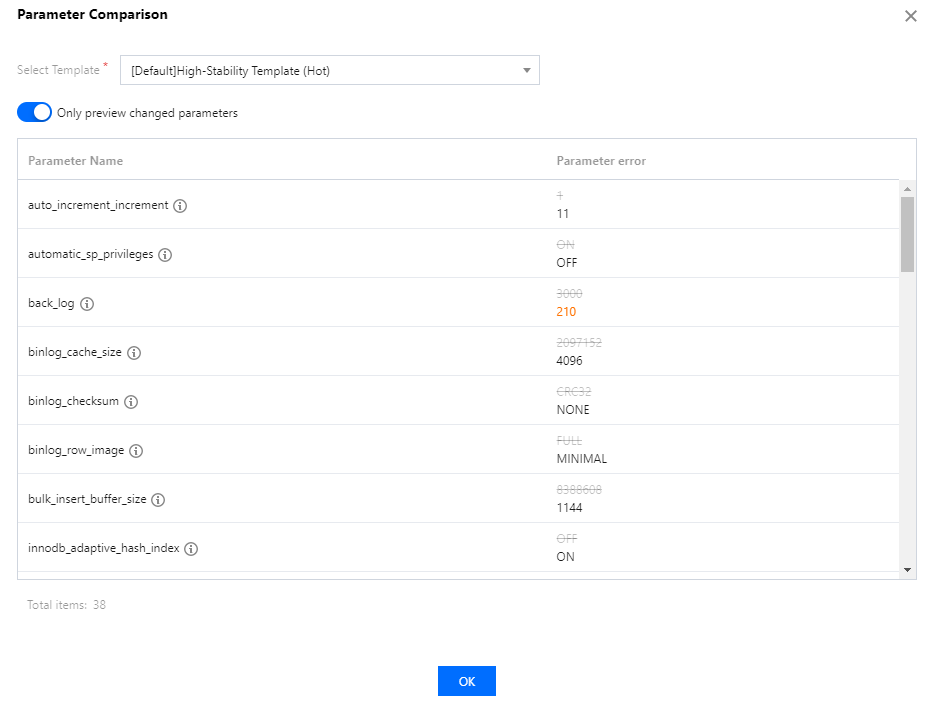Click the innodb_adaptive_hash_index info icon
The width and height of the screenshot is (931, 703).
[191, 549]
